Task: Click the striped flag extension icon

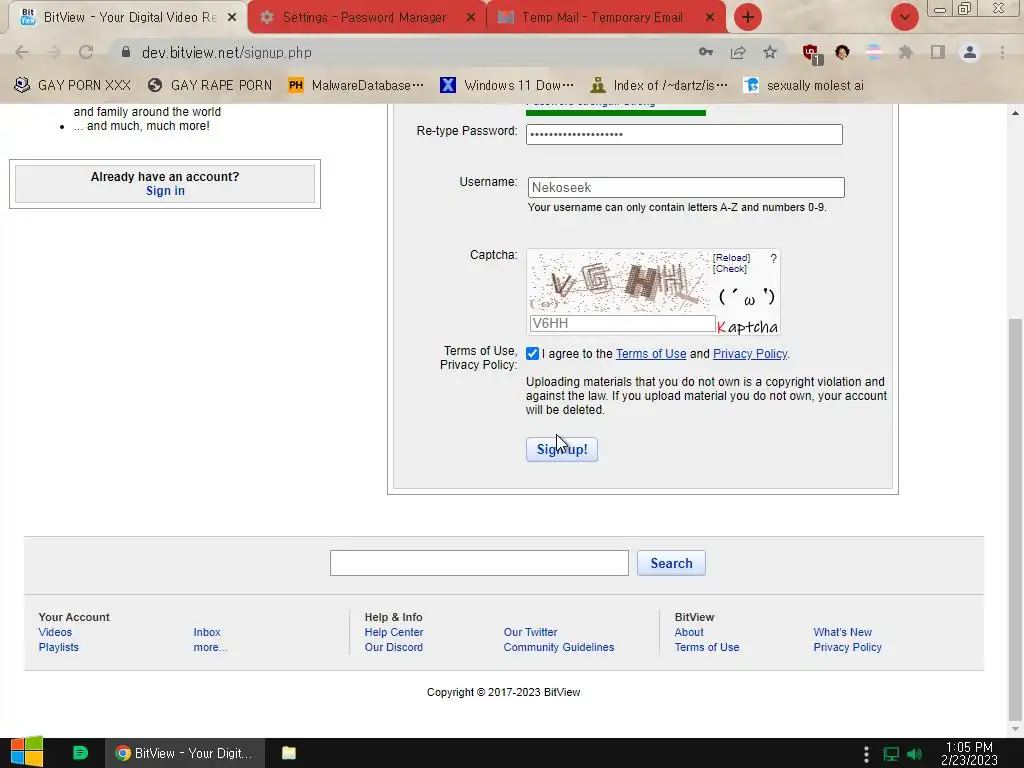Action: coord(874,52)
